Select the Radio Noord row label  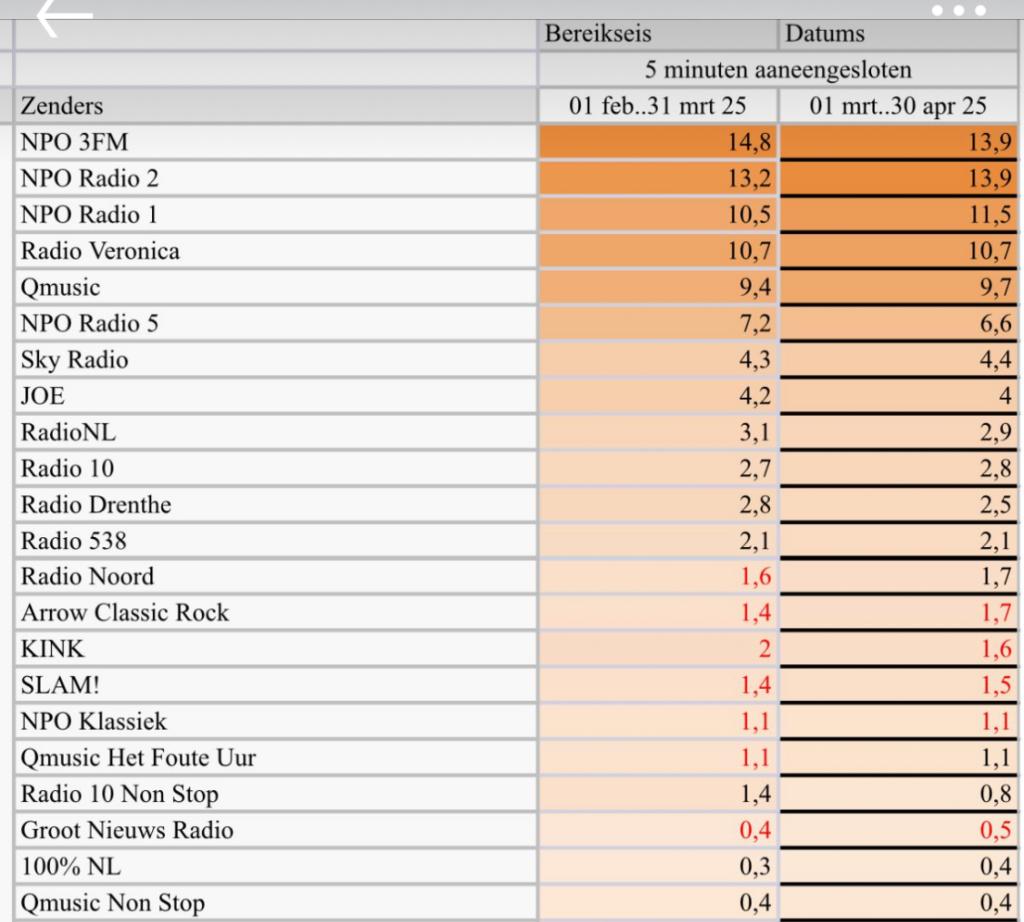point(275,576)
